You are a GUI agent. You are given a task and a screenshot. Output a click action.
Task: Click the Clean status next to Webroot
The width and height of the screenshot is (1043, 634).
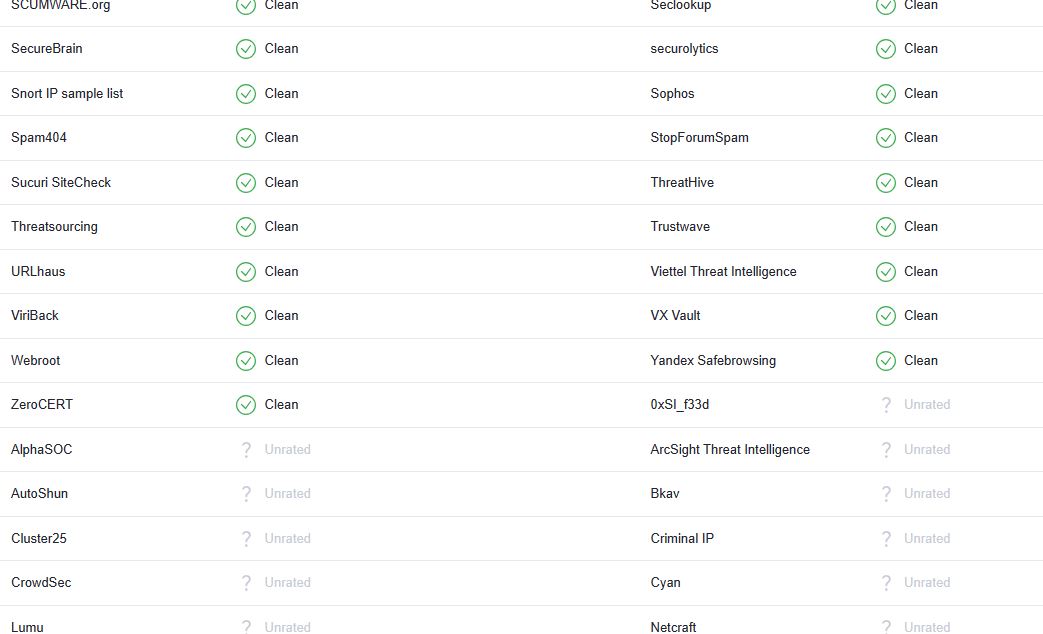tap(281, 361)
